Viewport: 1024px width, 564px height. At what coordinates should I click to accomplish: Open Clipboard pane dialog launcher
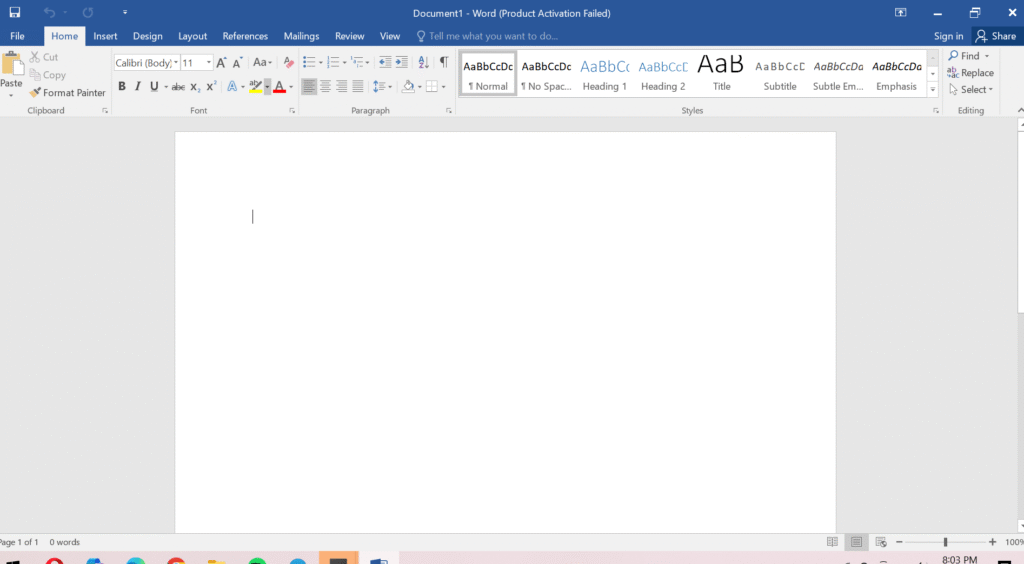(104, 111)
